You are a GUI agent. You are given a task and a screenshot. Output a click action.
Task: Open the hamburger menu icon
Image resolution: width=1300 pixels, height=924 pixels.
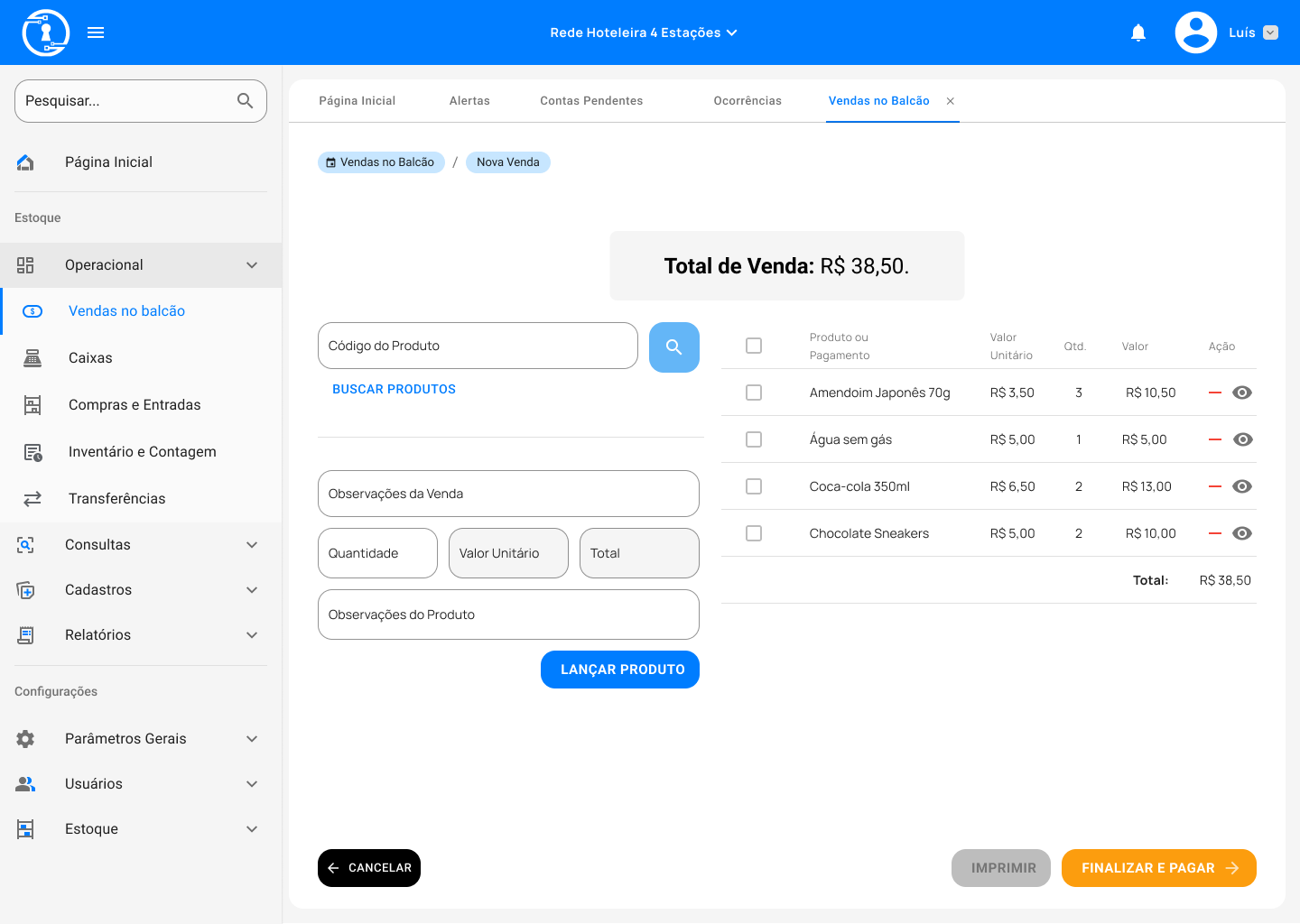point(96,33)
